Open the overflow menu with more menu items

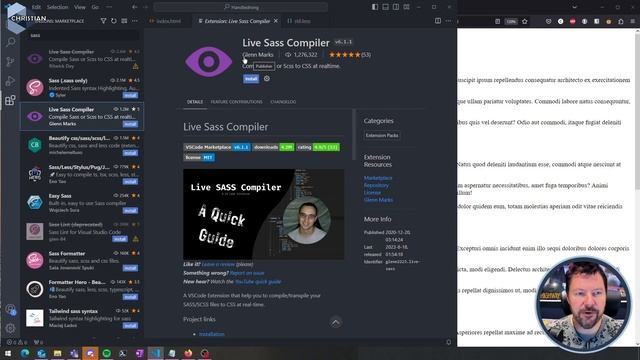tap(109, 7)
